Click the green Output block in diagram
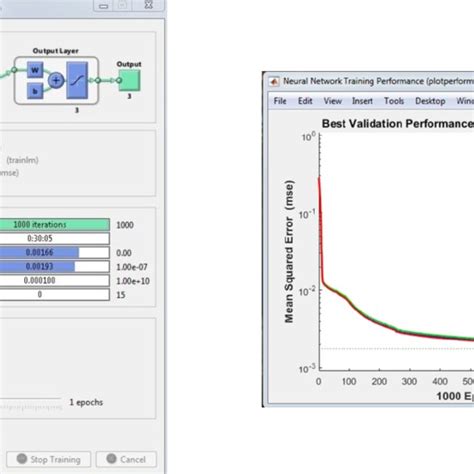Image resolution: width=474 pixels, height=474 pixels. (129, 80)
